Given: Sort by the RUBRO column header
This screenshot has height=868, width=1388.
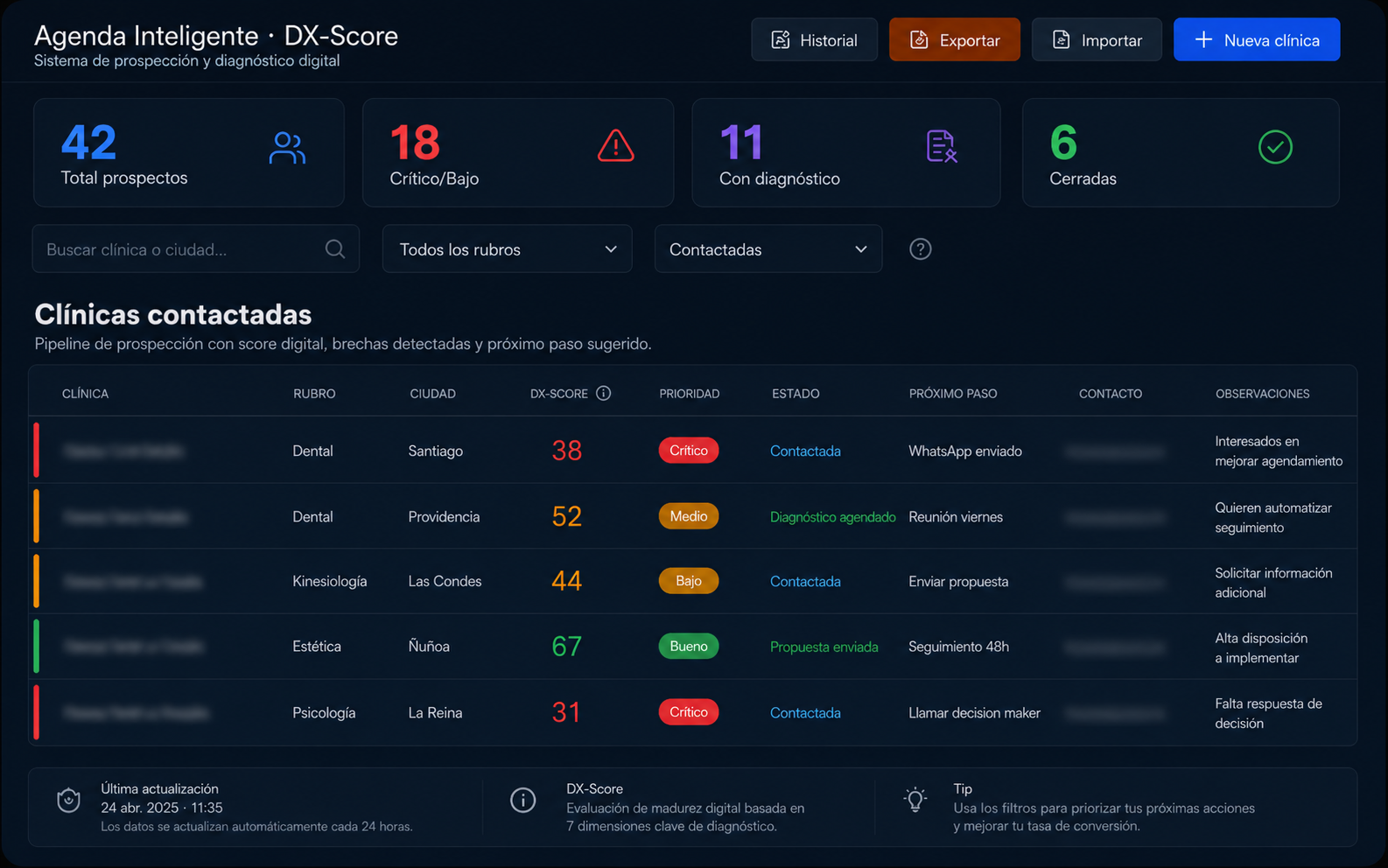Looking at the screenshot, I should (x=314, y=394).
